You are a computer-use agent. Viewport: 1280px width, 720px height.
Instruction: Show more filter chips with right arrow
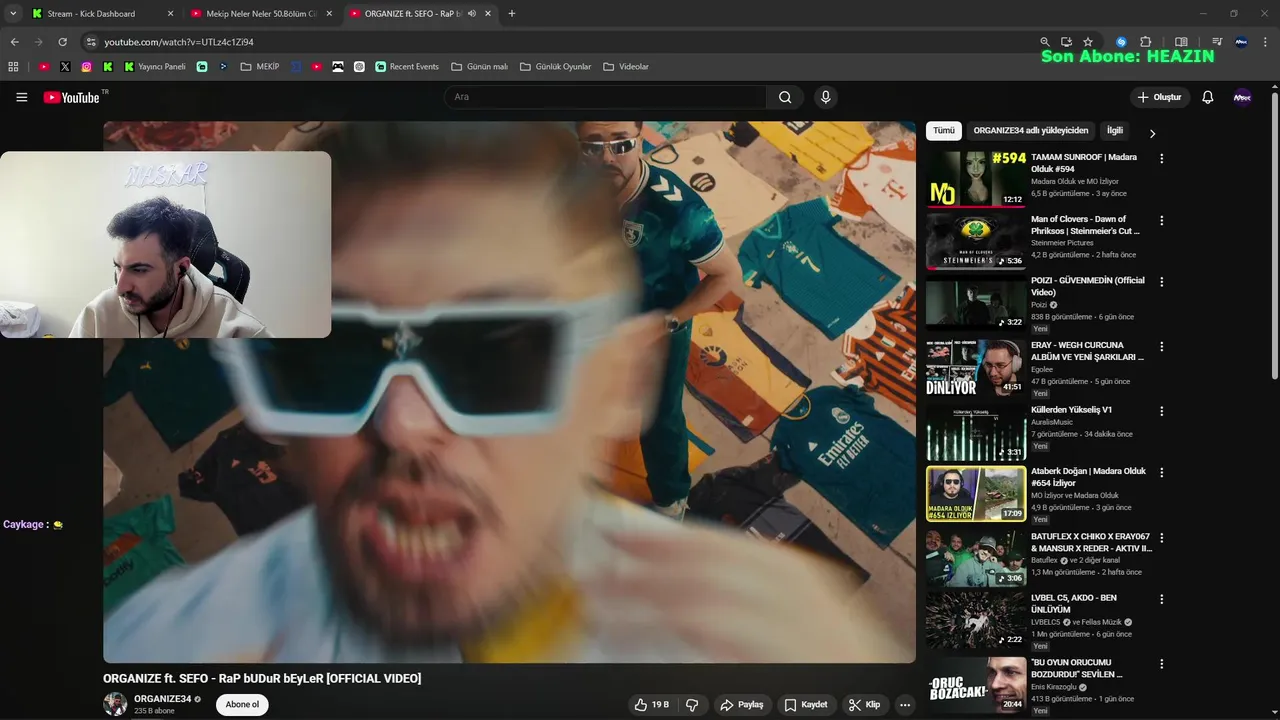1152,133
